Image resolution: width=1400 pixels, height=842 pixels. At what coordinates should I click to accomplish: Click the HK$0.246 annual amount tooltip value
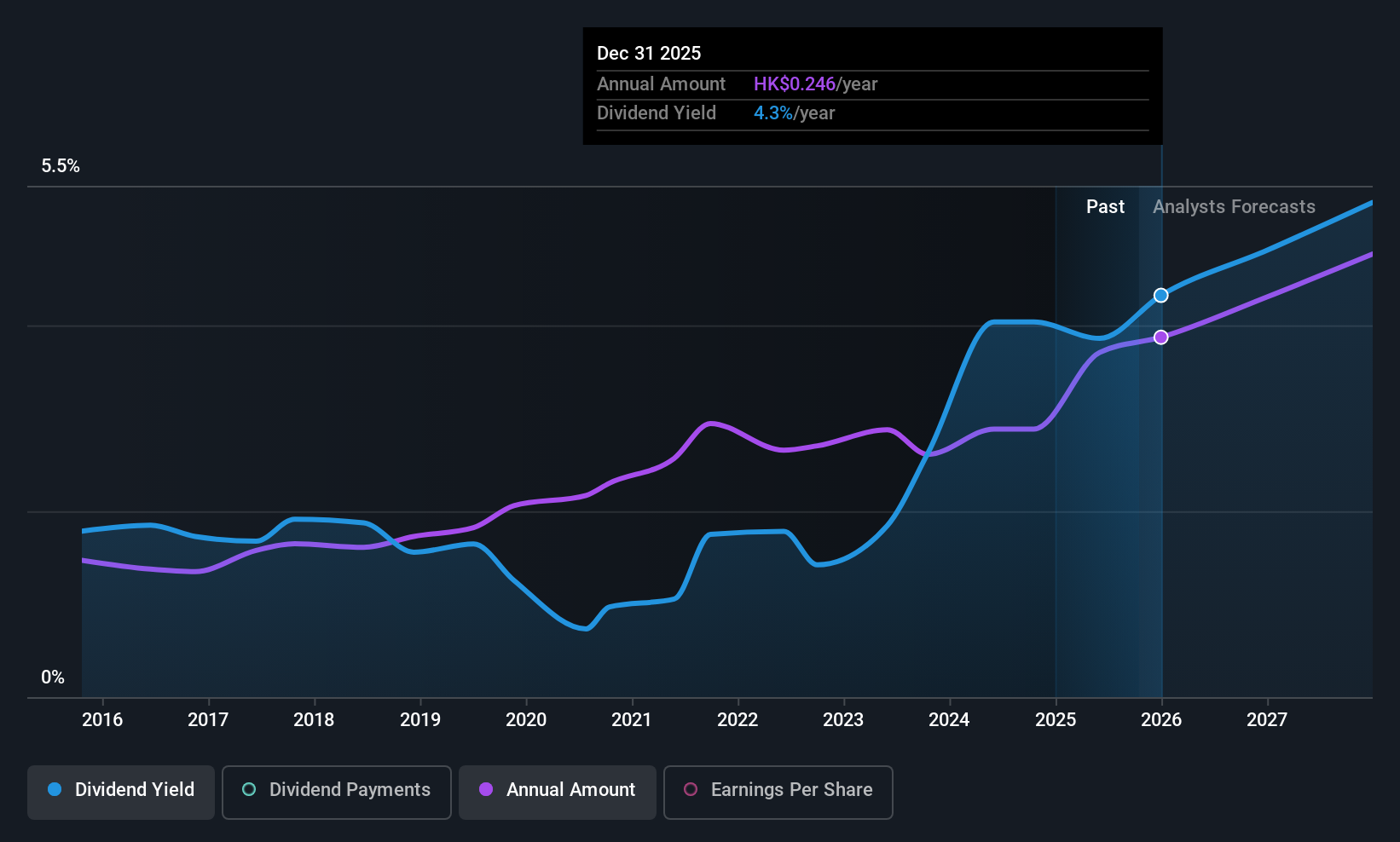[x=795, y=84]
